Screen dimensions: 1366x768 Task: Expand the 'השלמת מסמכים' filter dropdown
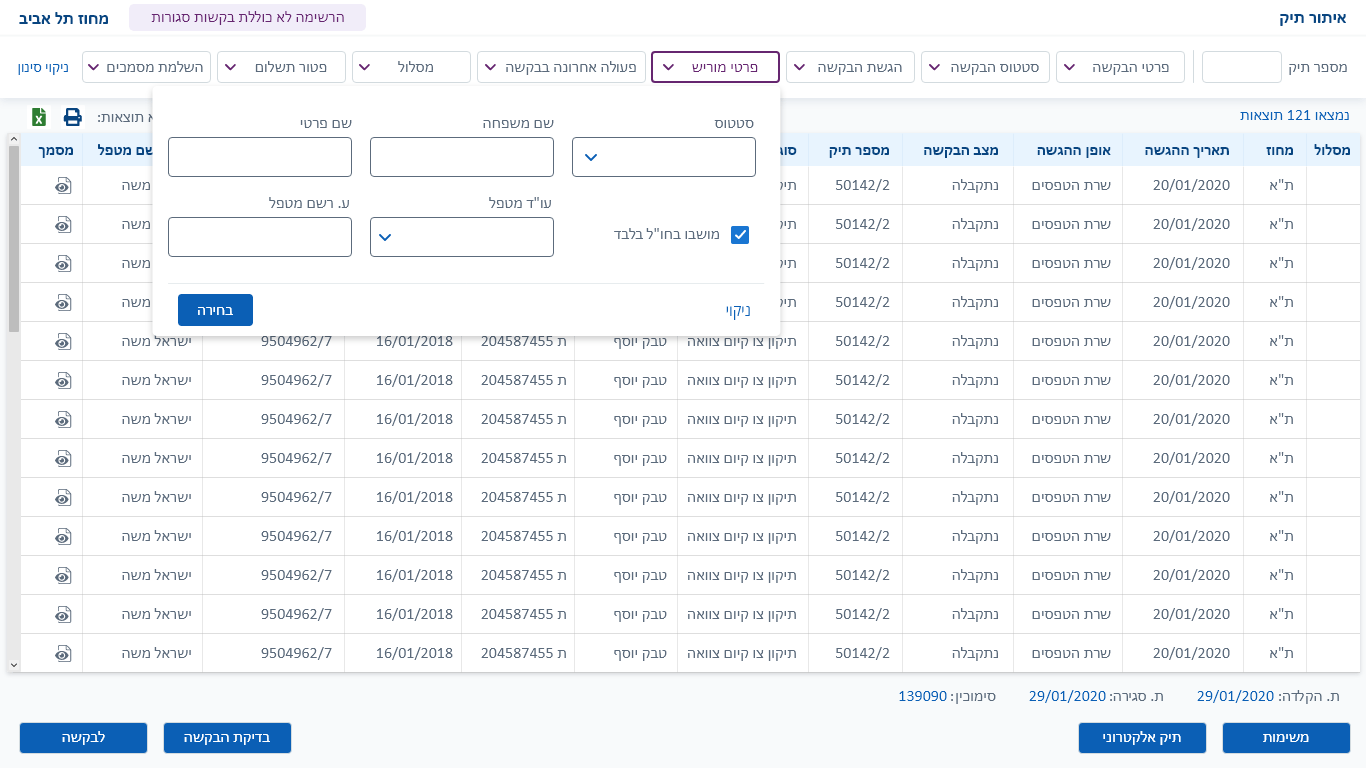coord(146,67)
